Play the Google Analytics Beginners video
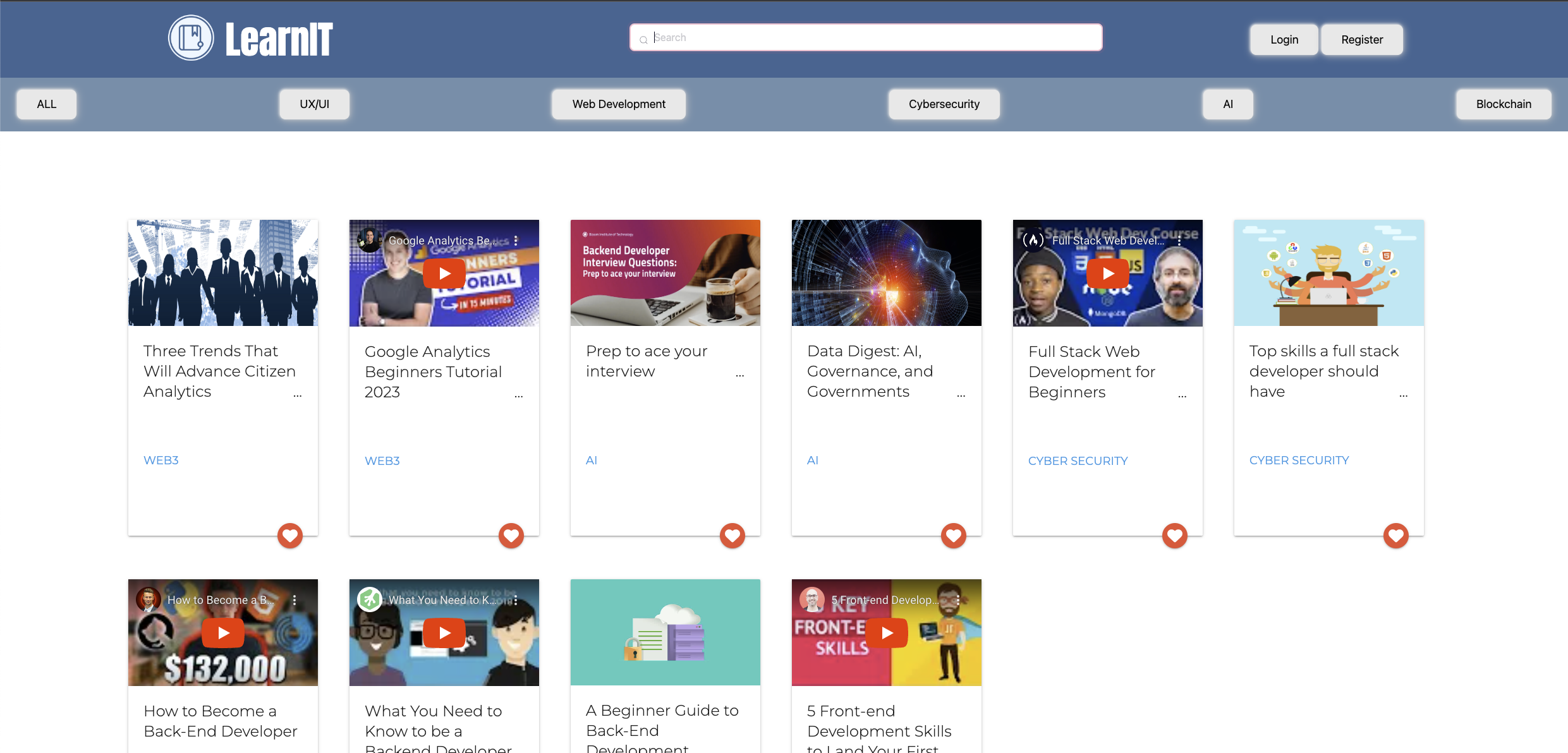Screen dimensions: 1568x753 pos(444,274)
